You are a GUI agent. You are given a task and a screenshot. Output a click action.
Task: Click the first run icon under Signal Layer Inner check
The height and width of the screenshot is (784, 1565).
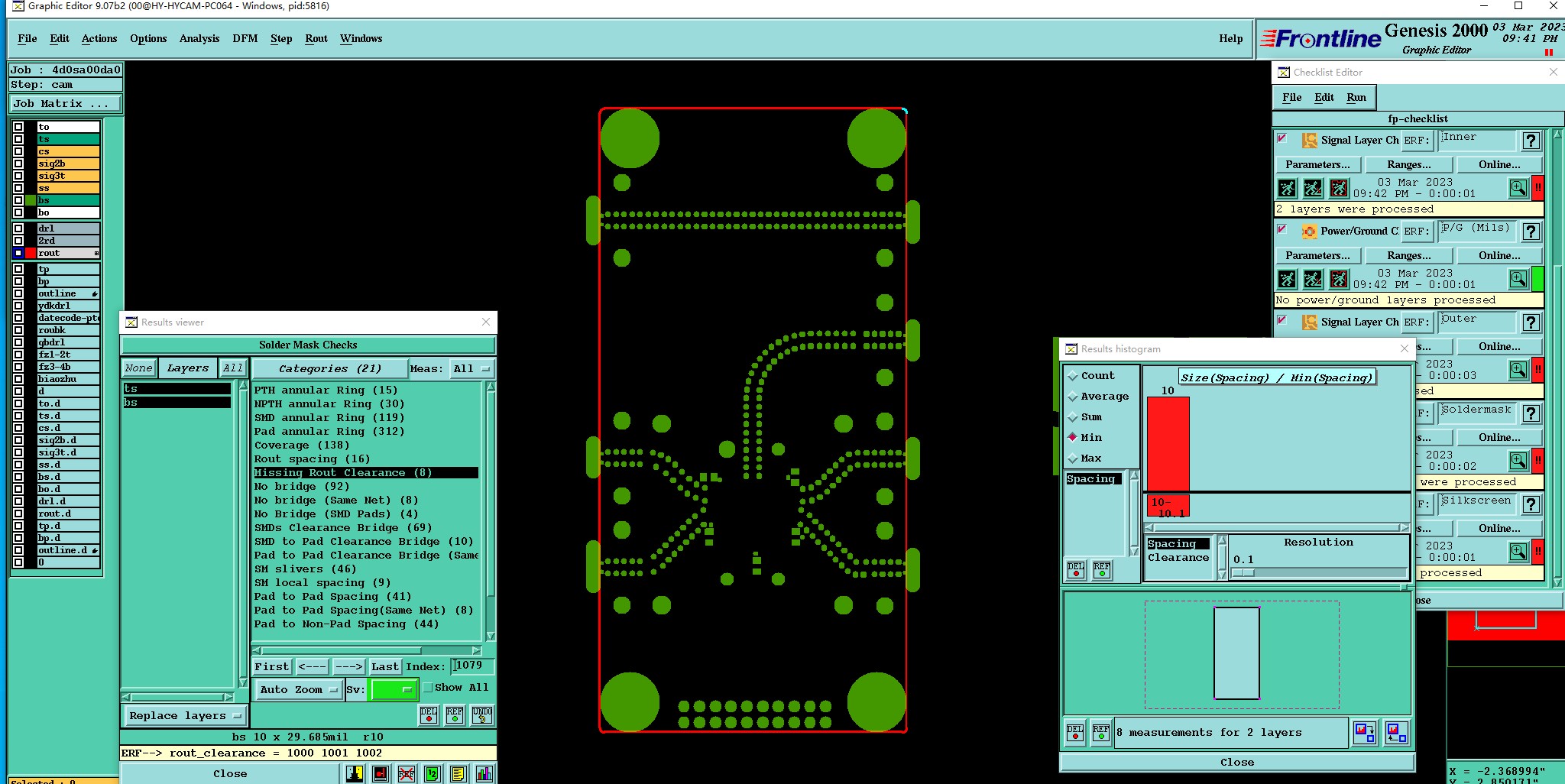coord(1288,188)
